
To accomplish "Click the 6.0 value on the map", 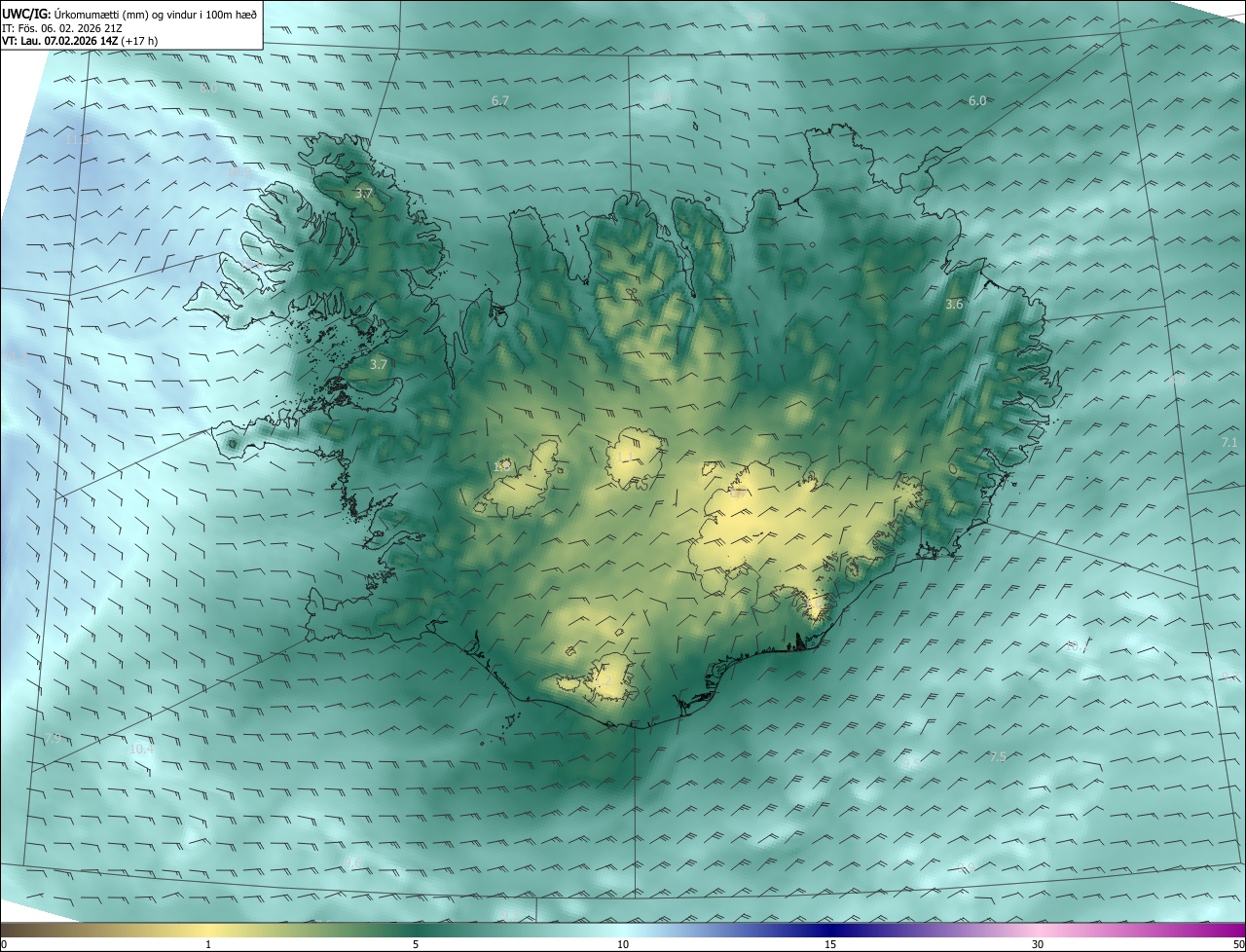I will [977, 100].
